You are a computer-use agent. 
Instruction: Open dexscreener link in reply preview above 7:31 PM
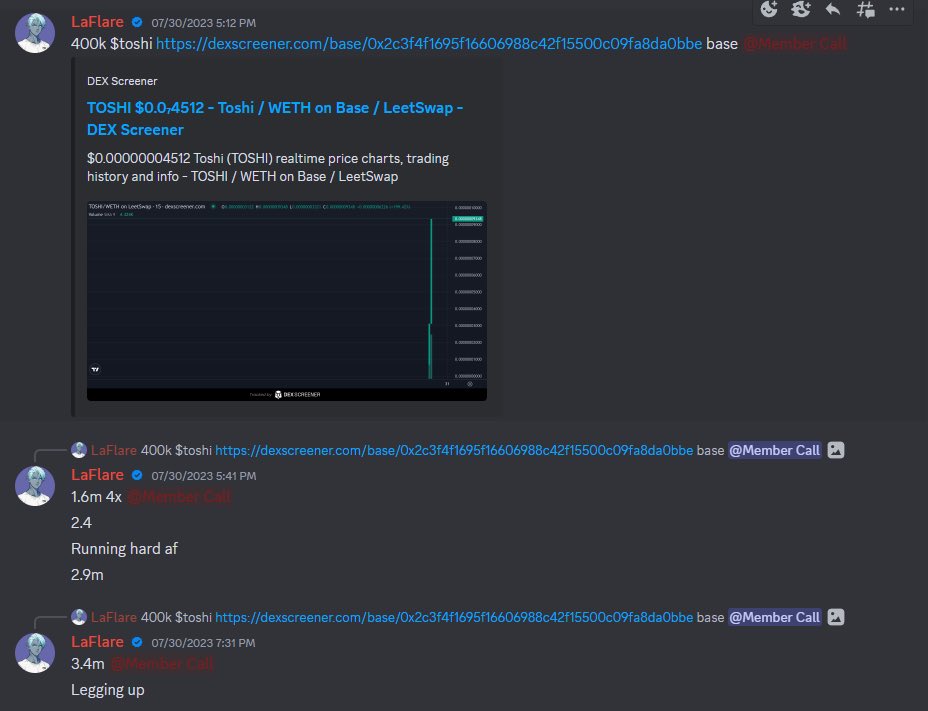[454, 617]
